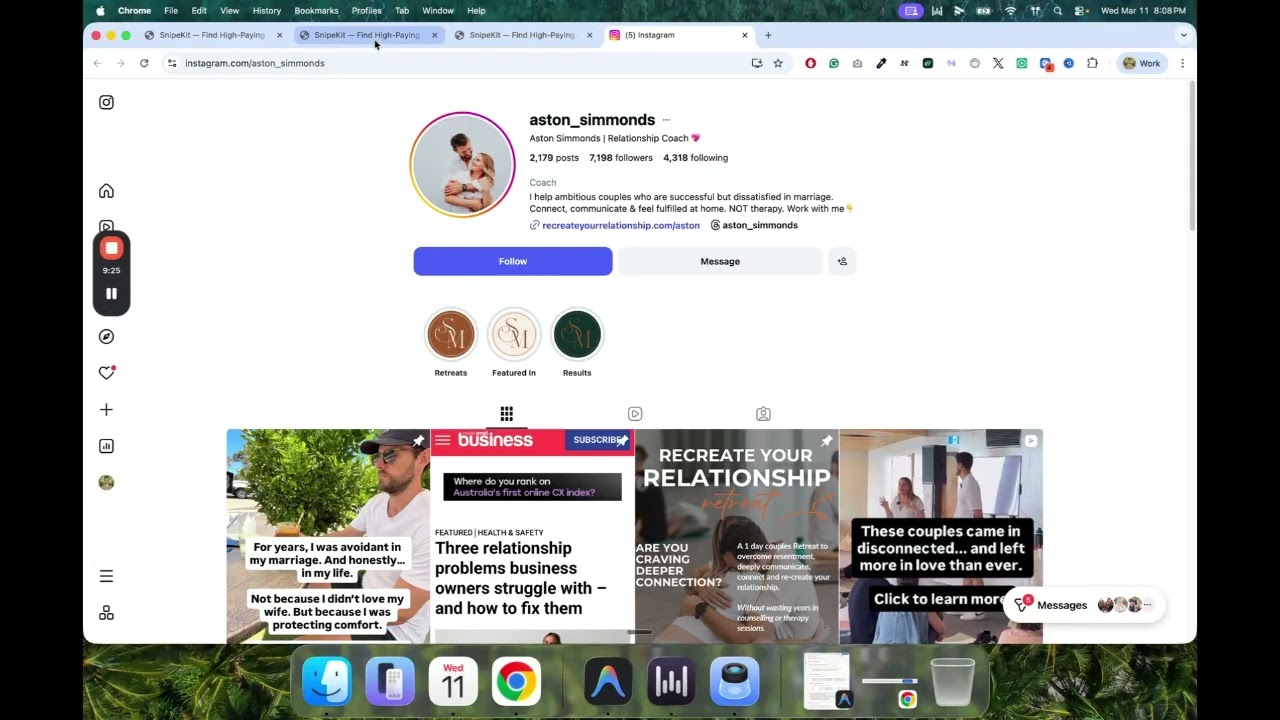Select the Posts grid tab
Viewport: 1280px width, 720px height.
[507, 414]
